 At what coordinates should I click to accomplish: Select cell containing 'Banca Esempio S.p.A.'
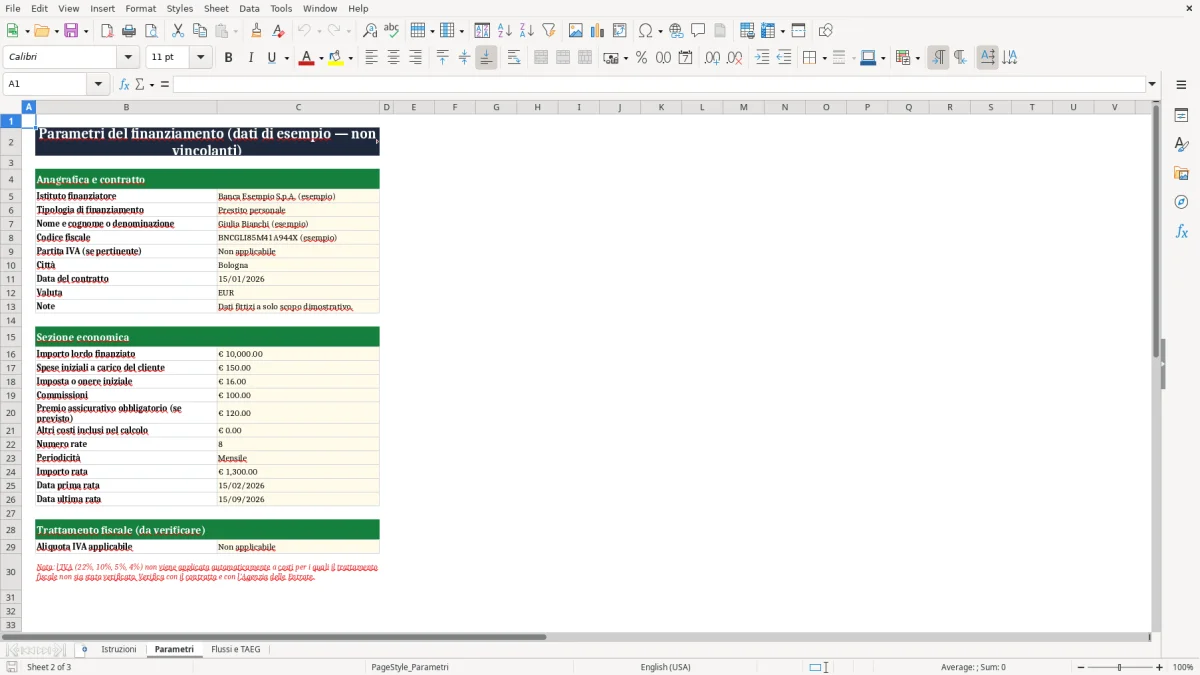298,196
